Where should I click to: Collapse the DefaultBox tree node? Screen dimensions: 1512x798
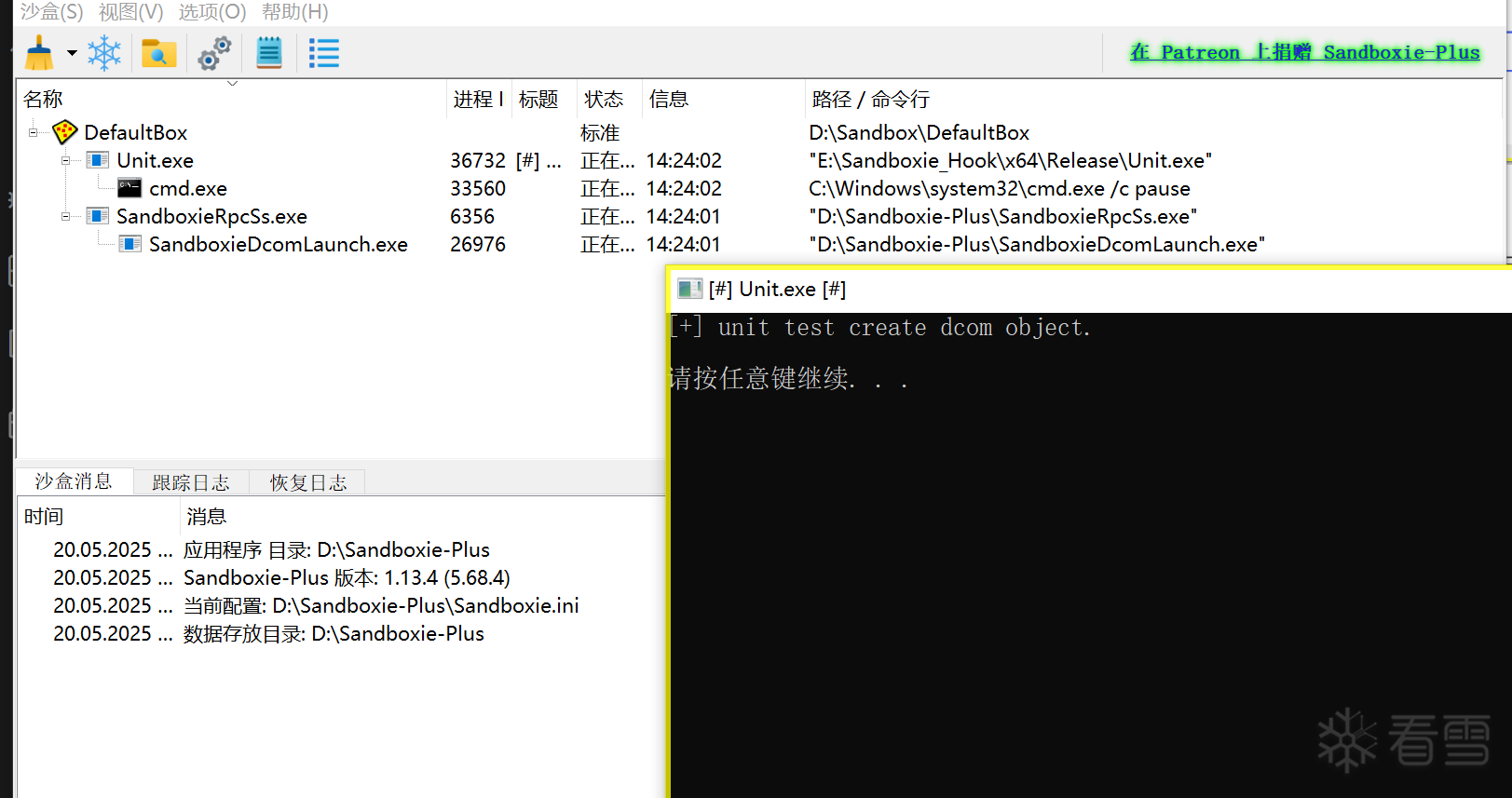pyautogui.click(x=34, y=133)
